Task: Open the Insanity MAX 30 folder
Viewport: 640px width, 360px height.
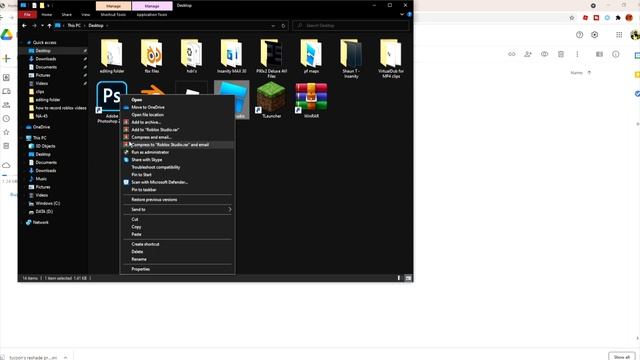Action: [x=231, y=56]
